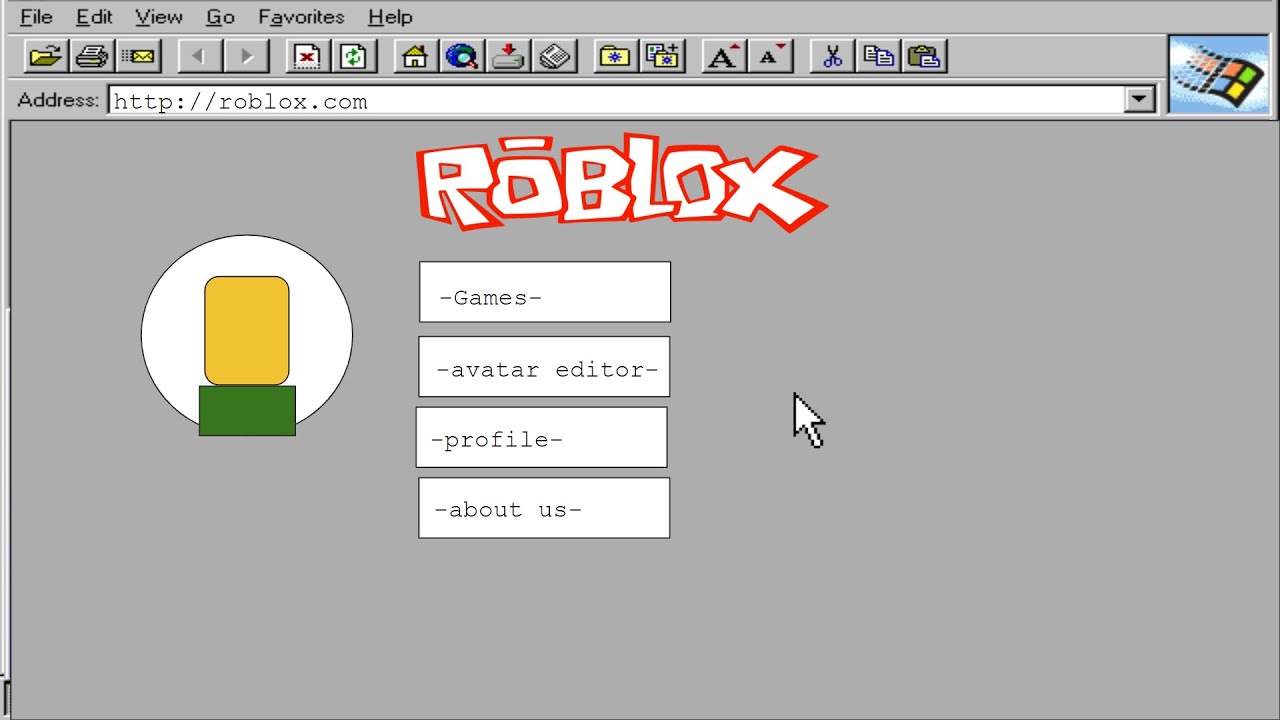Open the Help menu
Screen dimensions: 1280x720
[x=390, y=17]
